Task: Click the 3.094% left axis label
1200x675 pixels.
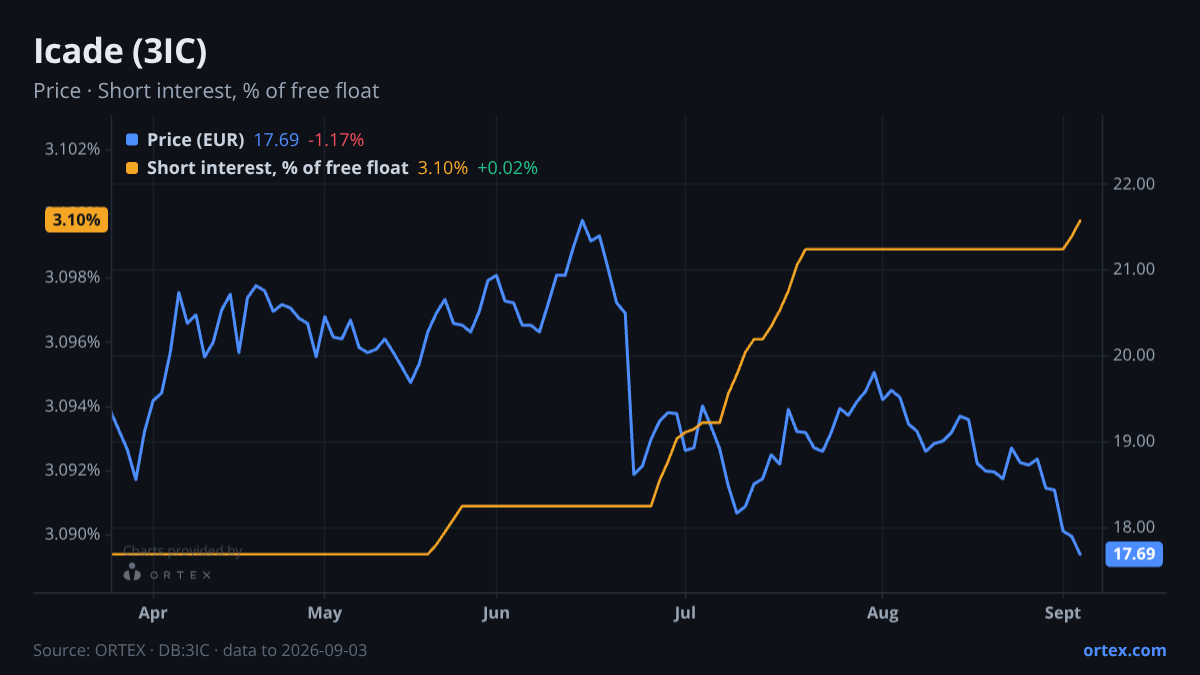Action: pyautogui.click(x=74, y=406)
